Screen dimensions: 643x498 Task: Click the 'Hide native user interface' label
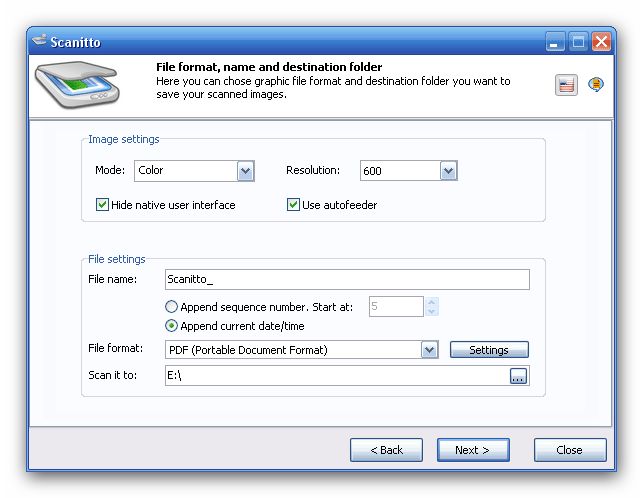(173, 205)
